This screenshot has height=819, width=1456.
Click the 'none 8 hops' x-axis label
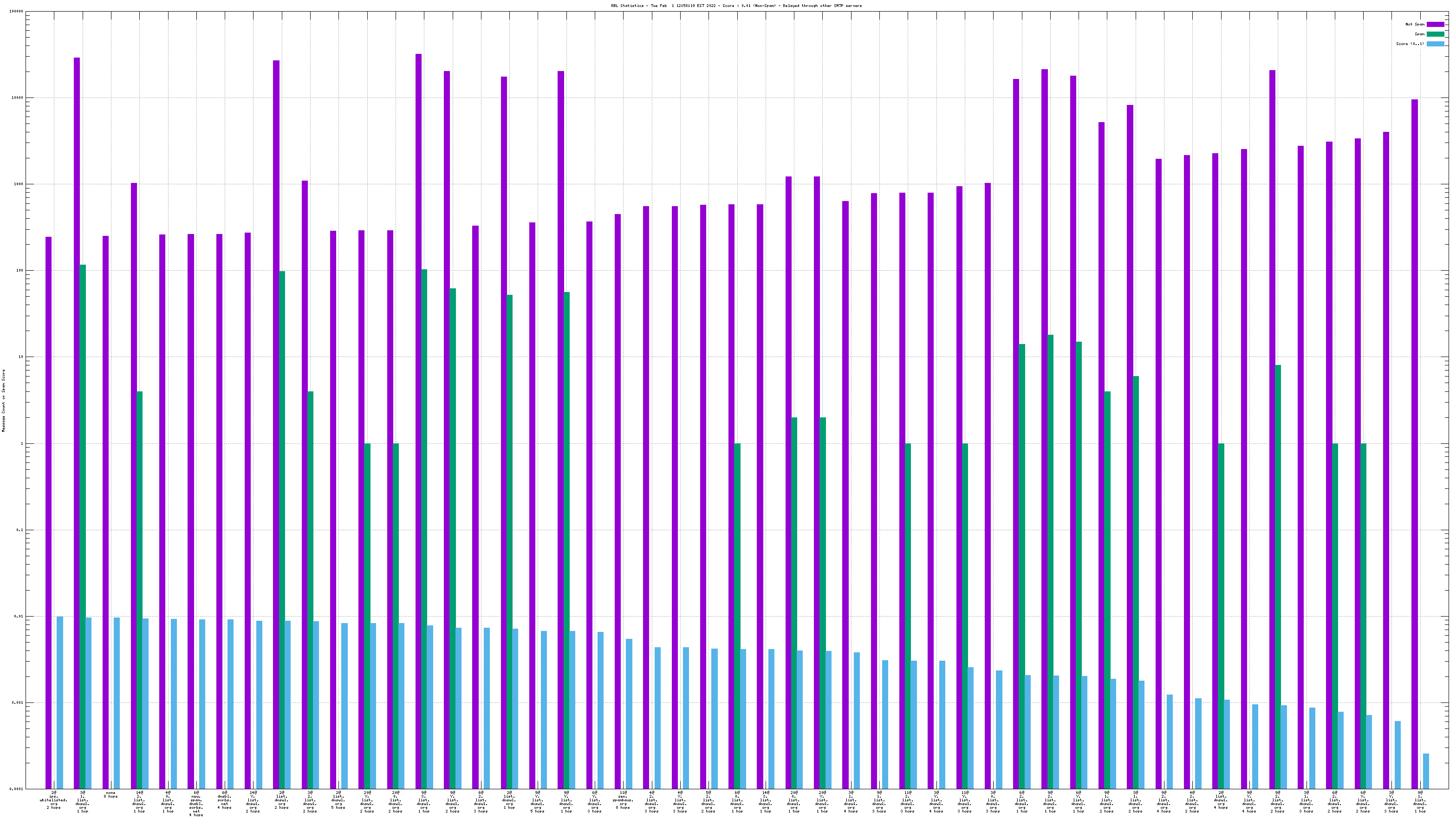pos(111,795)
